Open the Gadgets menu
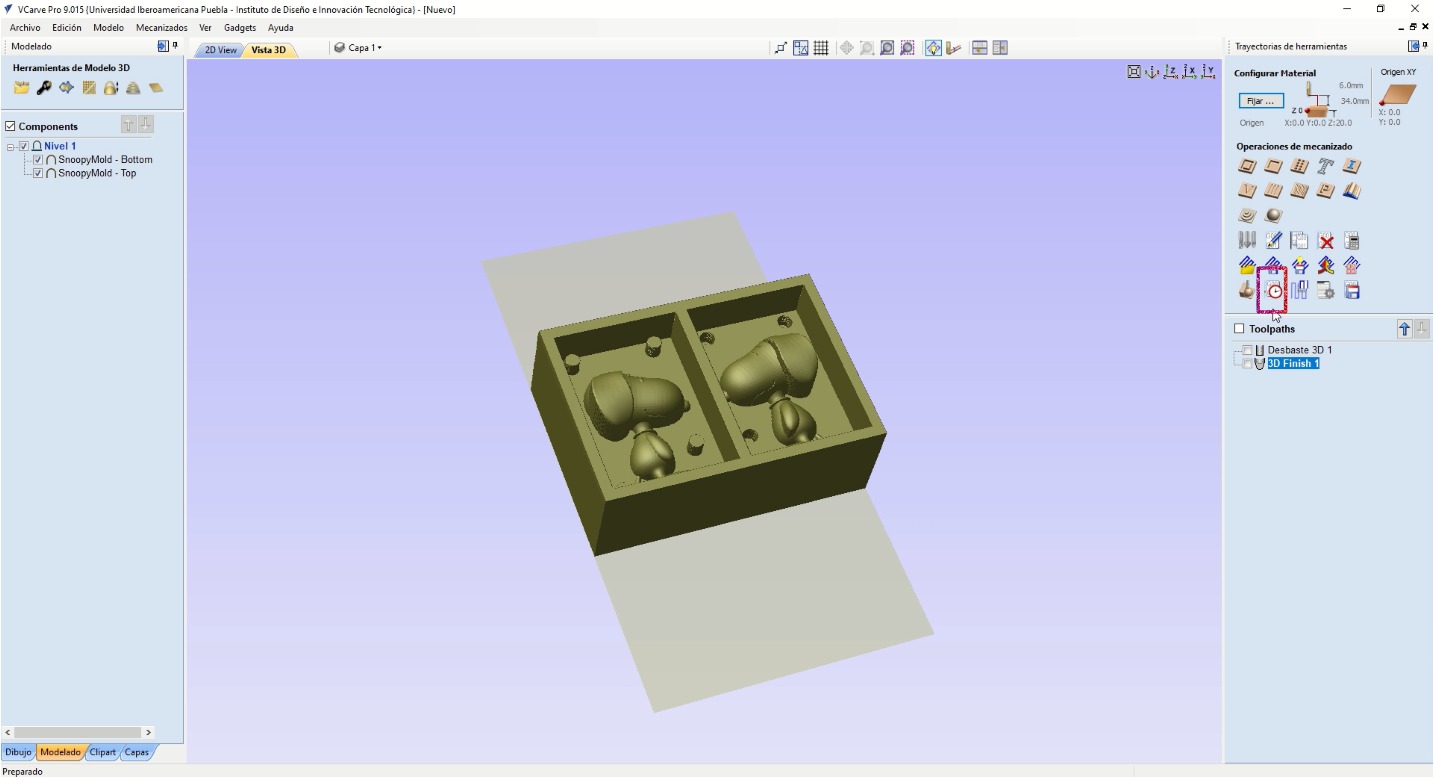1434x778 pixels. 240,28
